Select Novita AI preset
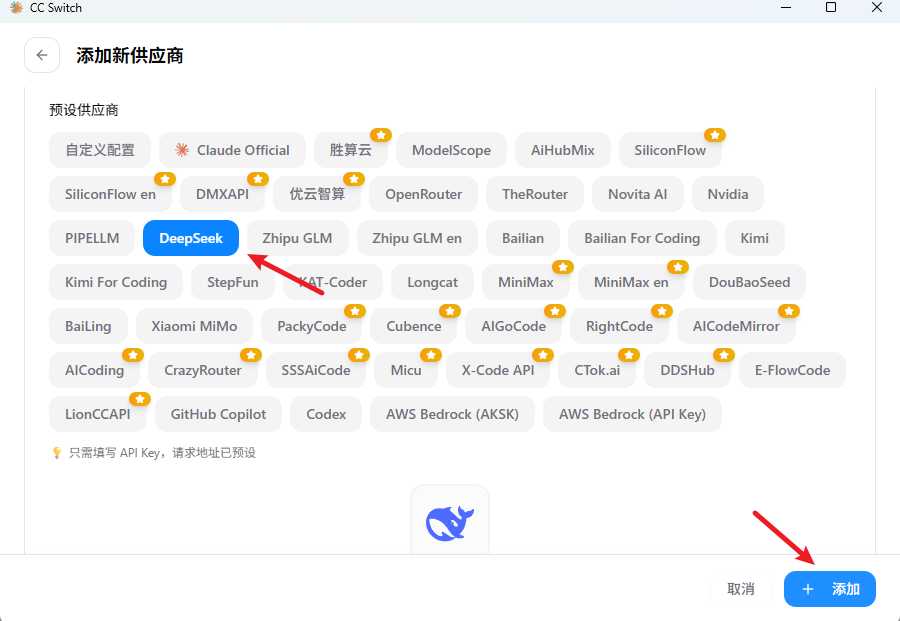 pos(638,195)
